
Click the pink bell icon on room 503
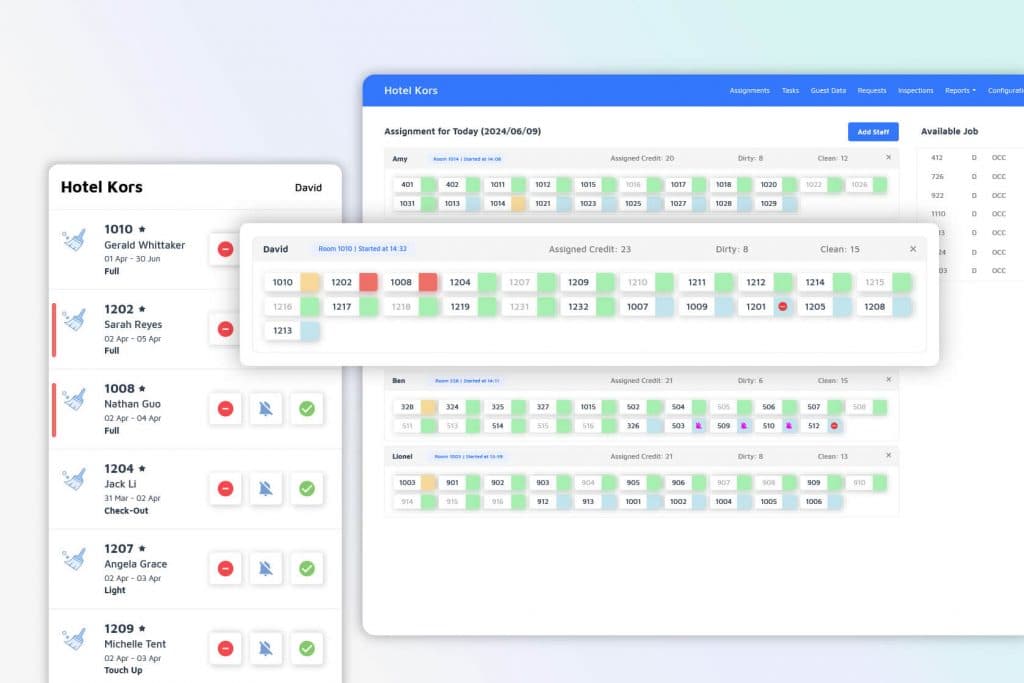(698, 425)
